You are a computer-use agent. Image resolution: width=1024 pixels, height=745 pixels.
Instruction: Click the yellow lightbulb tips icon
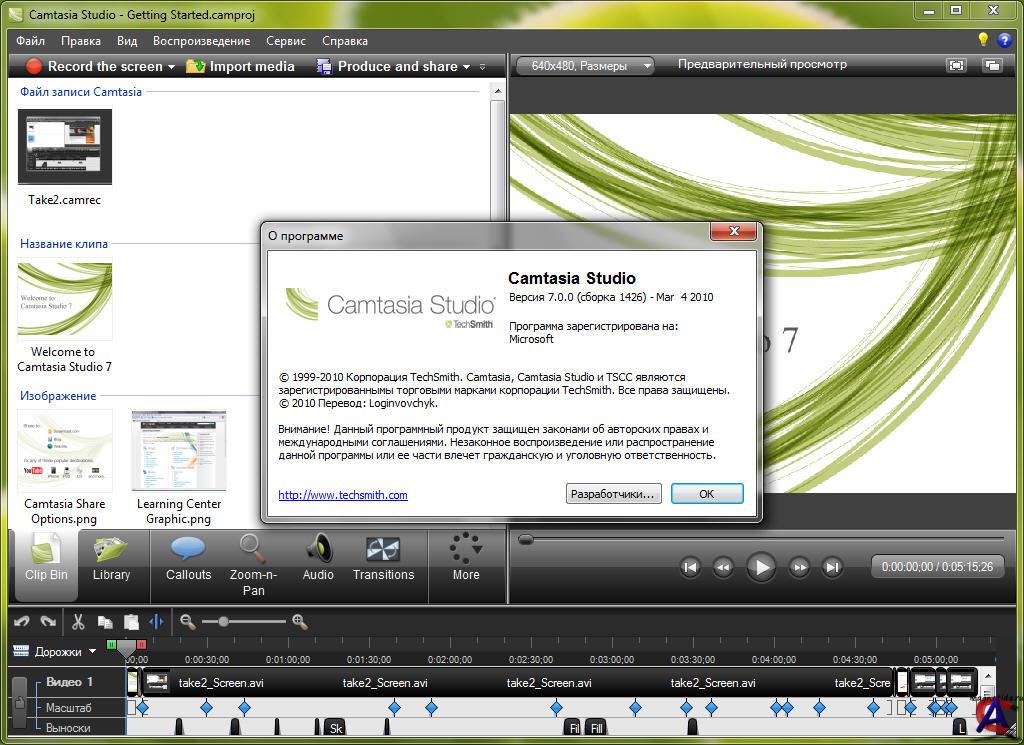[x=983, y=40]
